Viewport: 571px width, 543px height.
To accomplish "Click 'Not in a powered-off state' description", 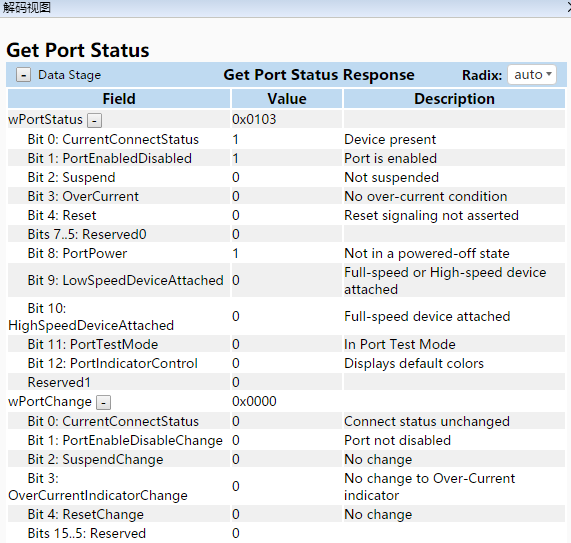I will tap(427, 253).
